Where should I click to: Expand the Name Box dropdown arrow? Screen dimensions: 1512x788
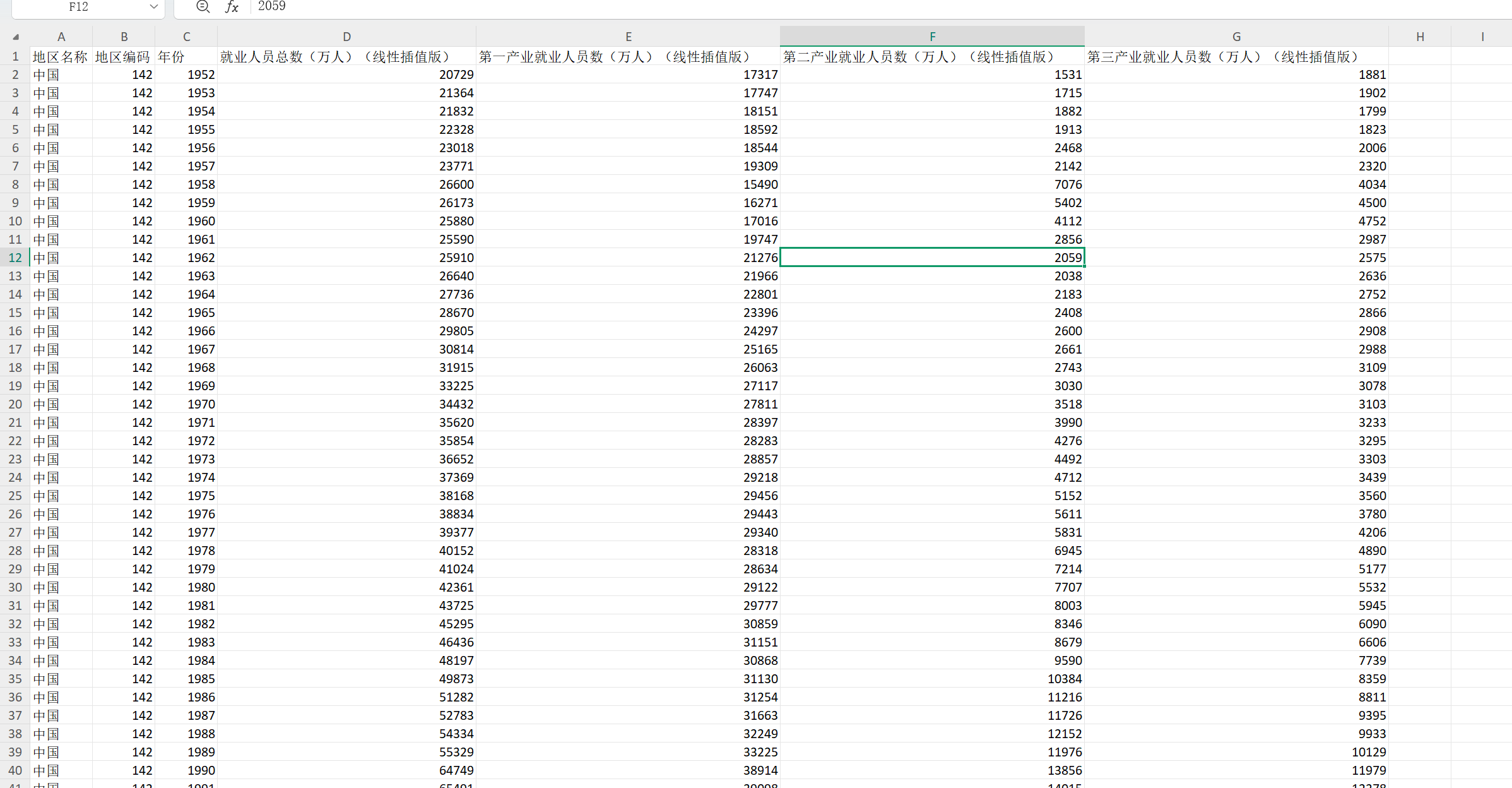(x=153, y=6)
